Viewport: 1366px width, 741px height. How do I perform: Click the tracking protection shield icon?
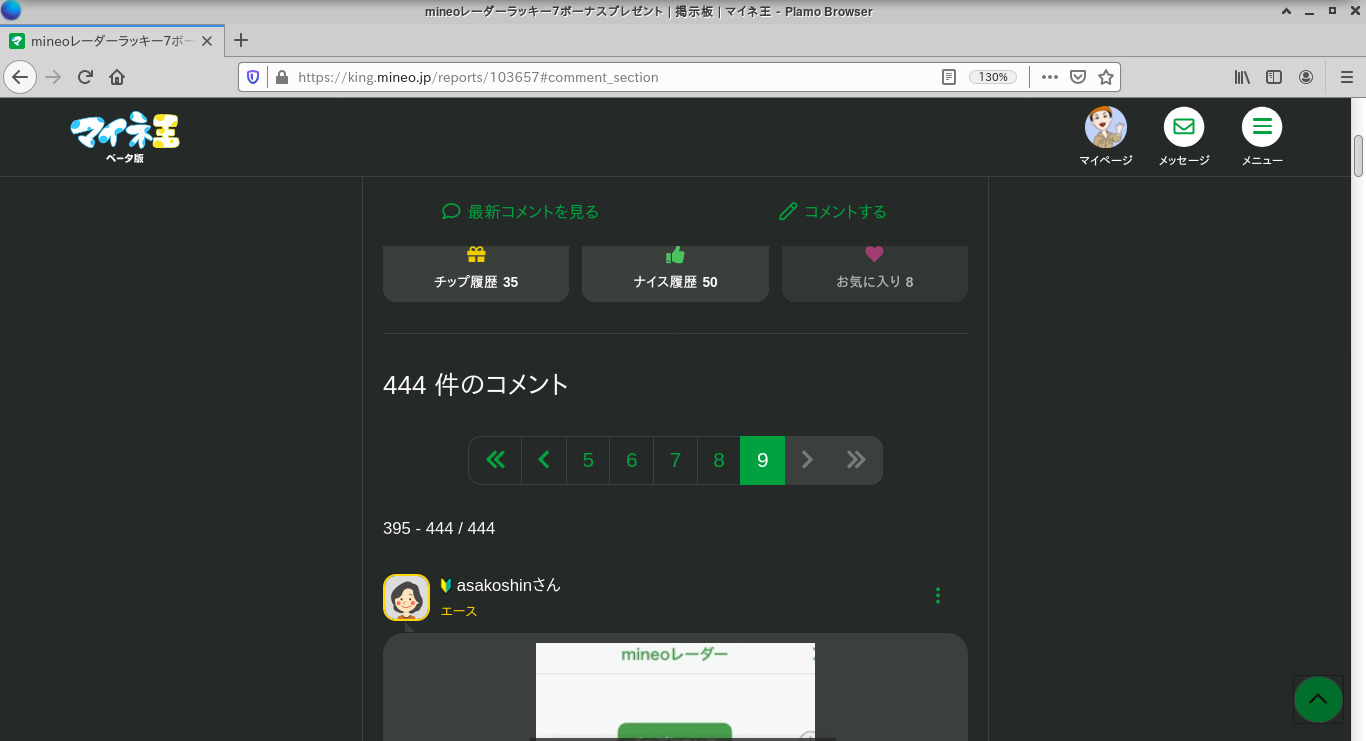point(253,77)
